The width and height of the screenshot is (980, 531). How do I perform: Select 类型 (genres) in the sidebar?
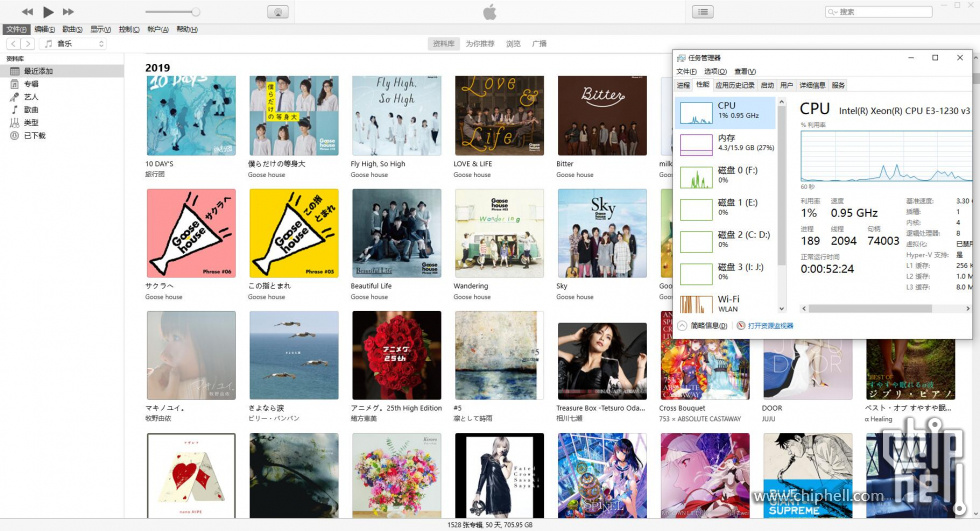click(62, 122)
